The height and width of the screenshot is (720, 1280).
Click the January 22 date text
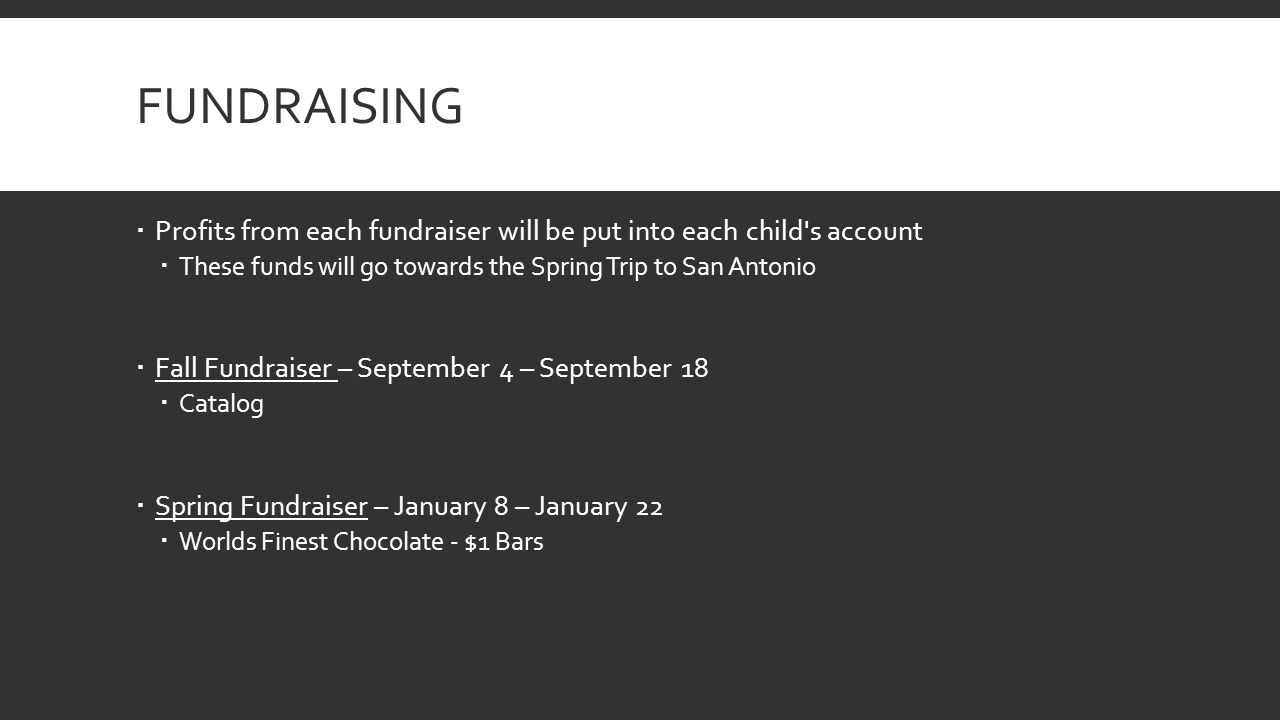[598, 507]
